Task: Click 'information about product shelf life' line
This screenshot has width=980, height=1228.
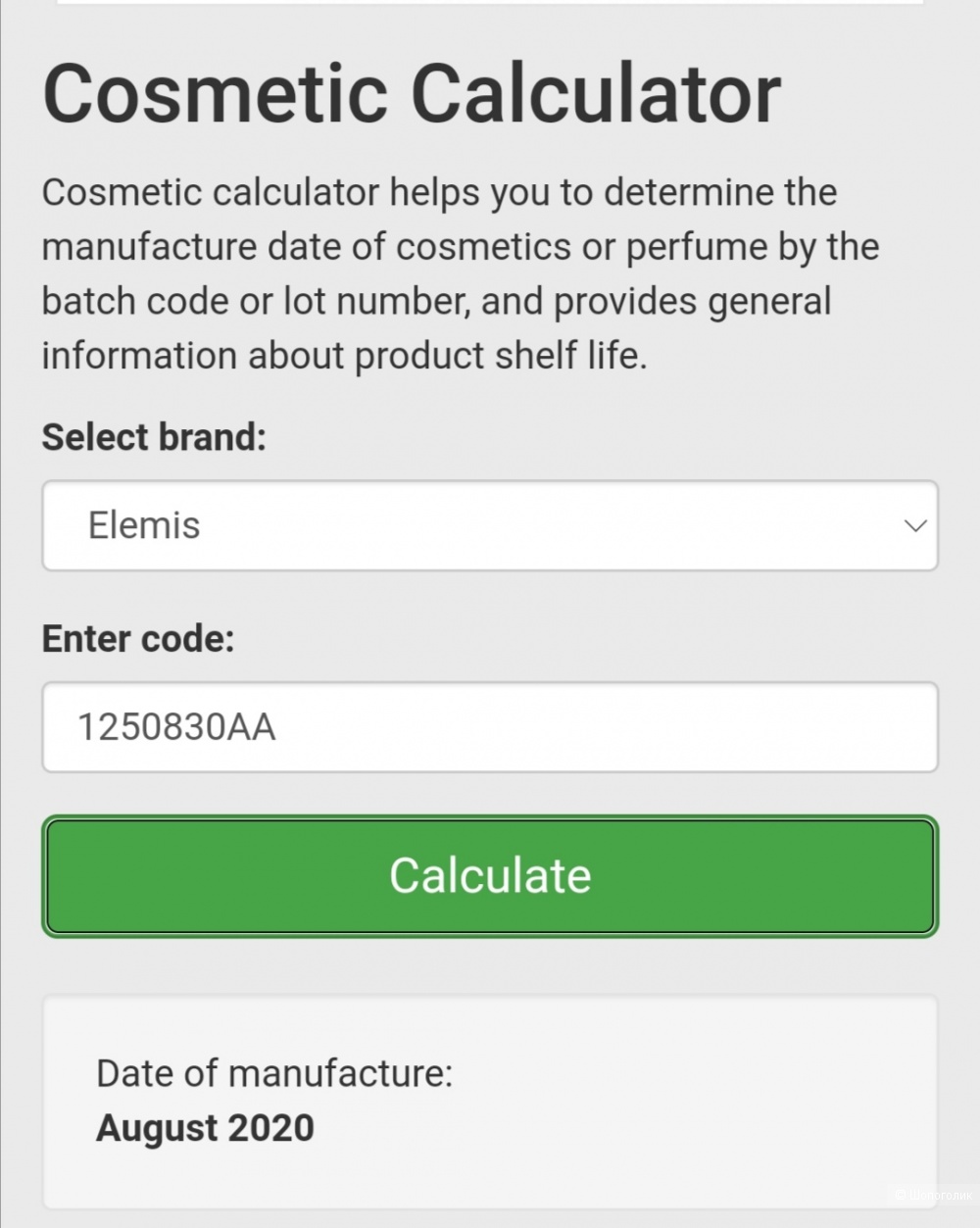Action: tap(344, 356)
